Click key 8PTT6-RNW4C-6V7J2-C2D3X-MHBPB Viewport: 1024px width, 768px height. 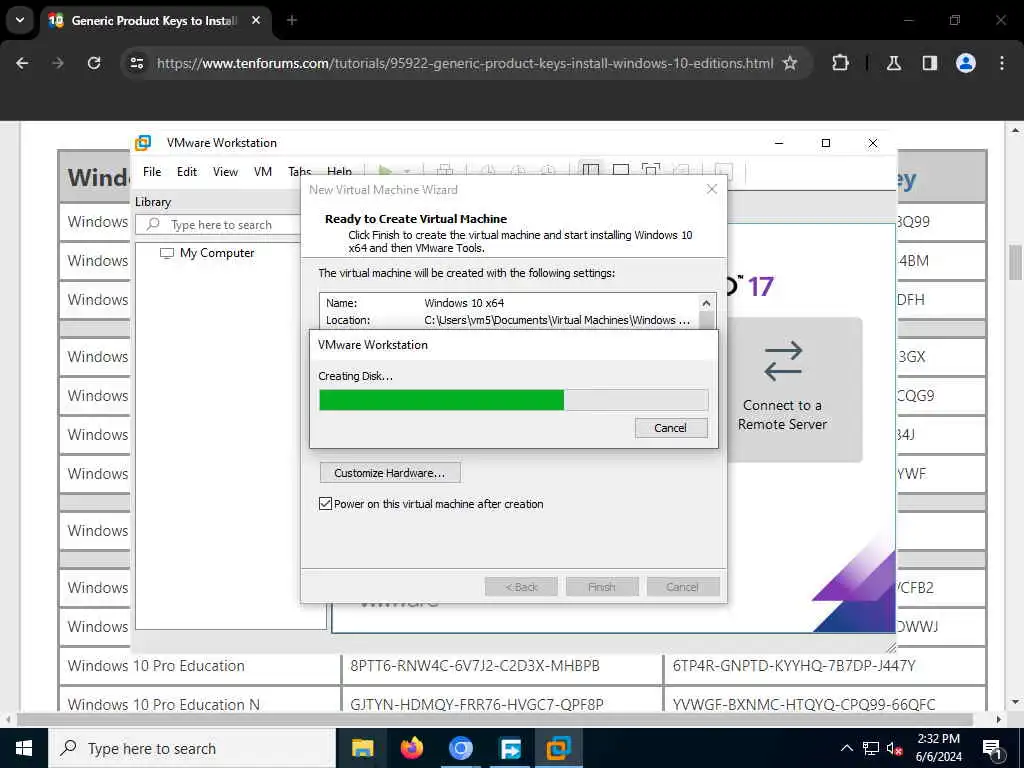475,665
